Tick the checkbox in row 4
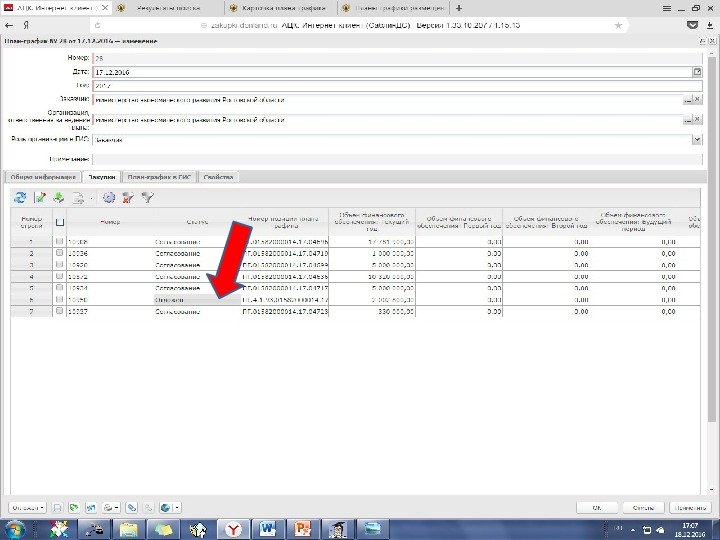This screenshot has height=540, width=720. (59, 276)
